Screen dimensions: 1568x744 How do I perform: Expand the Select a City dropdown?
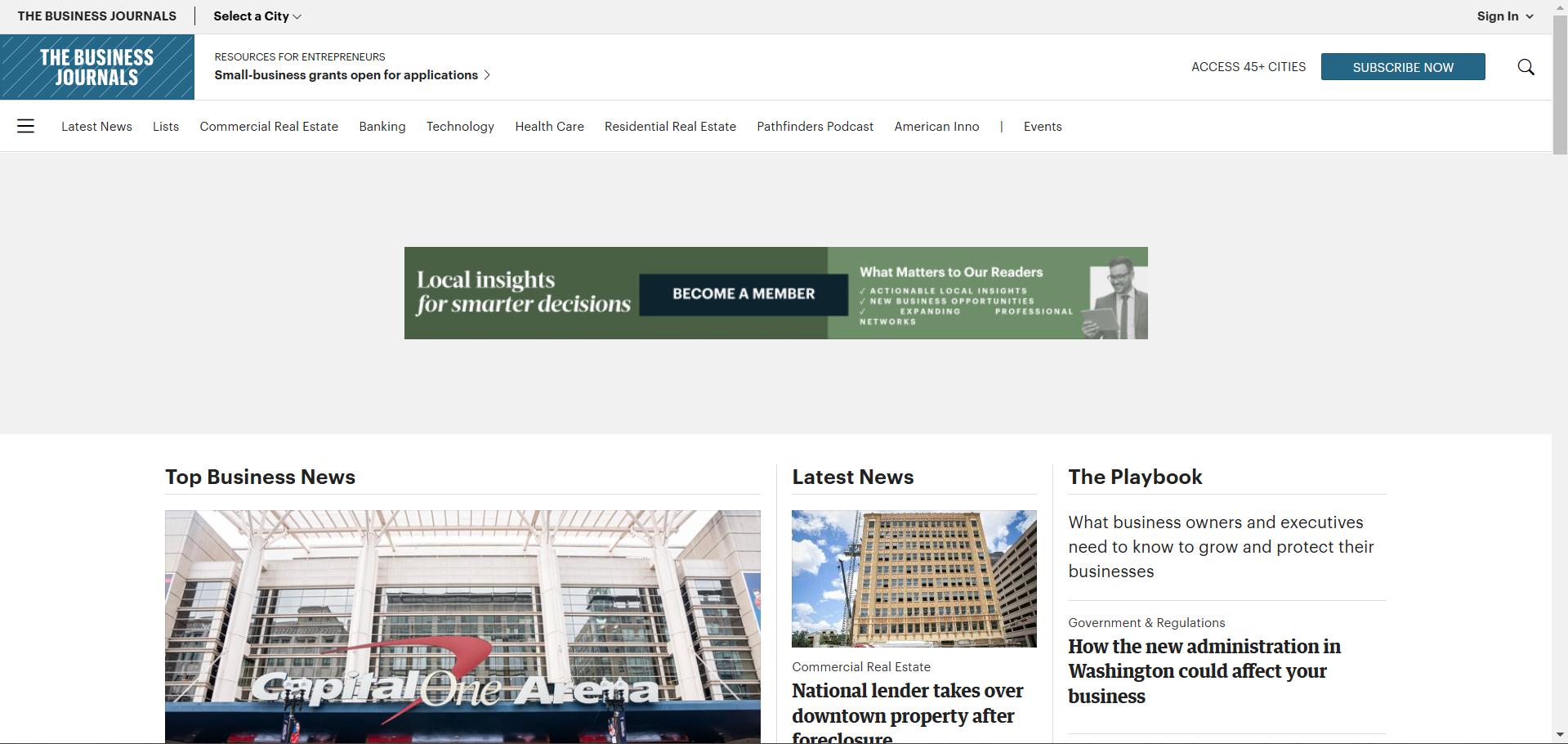pos(257,16)
